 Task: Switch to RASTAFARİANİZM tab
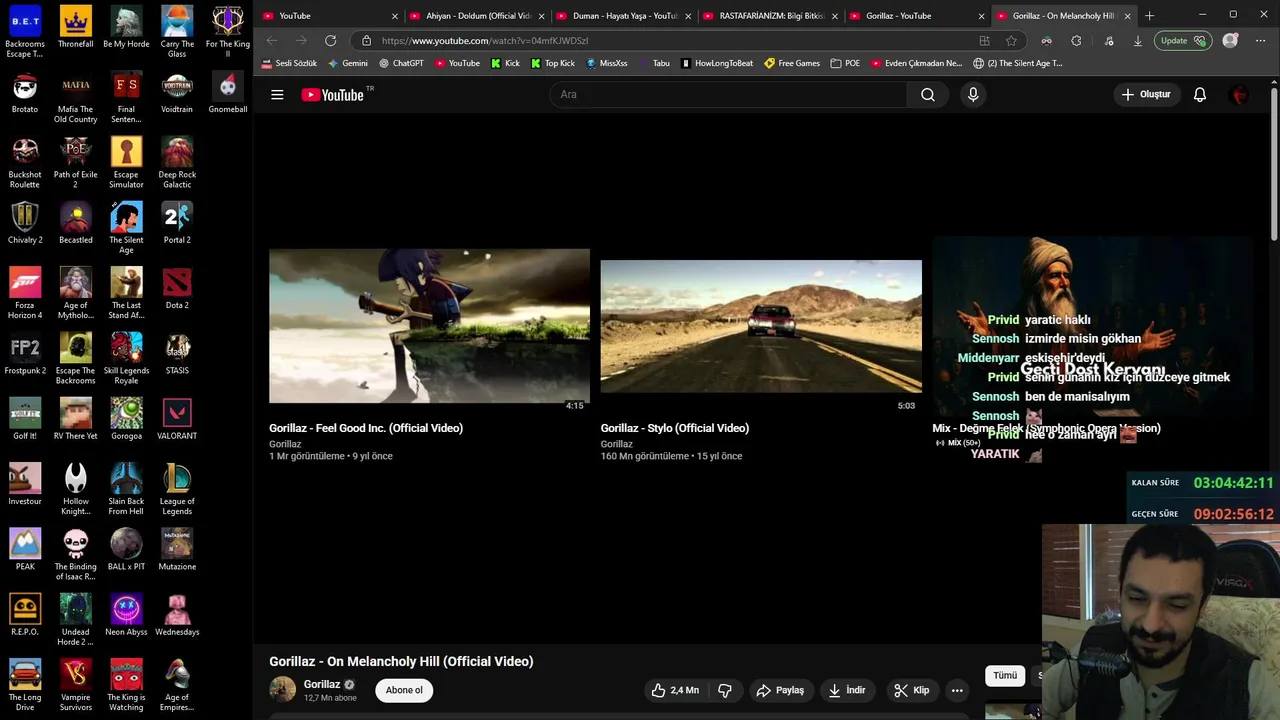pyautogui.click(x=771, y=16)
